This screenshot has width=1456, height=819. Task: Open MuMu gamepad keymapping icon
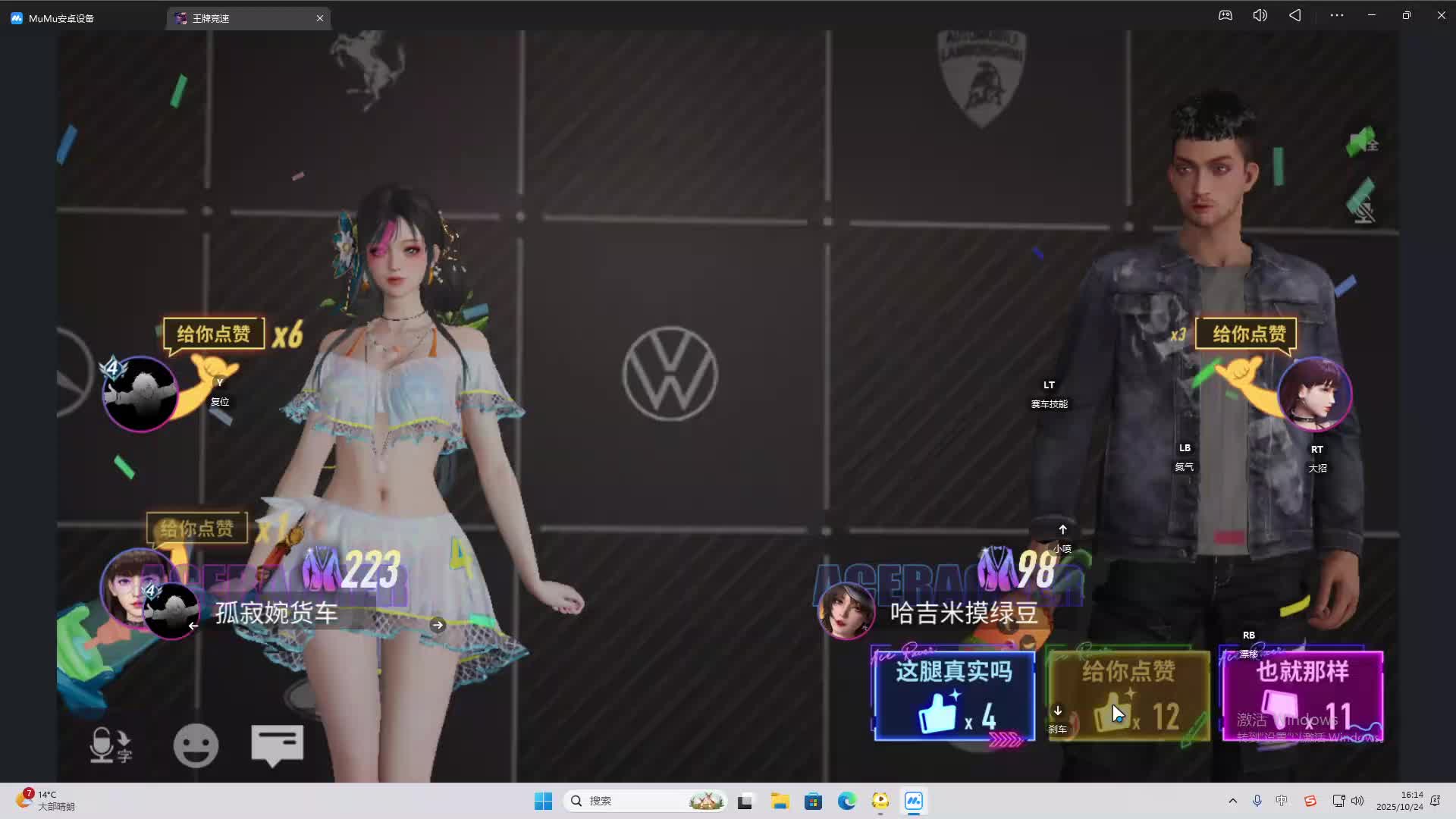point(1225,15)
